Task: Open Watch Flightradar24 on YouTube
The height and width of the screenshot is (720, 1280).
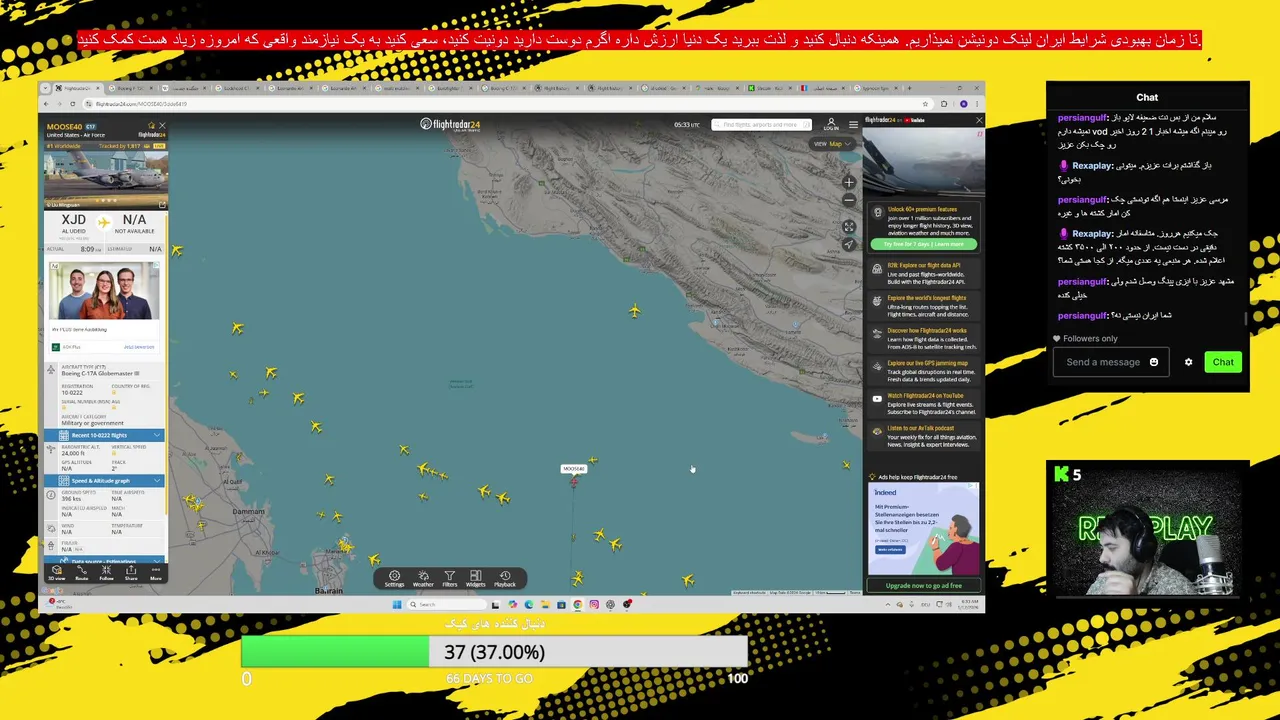Action: click(x=923, y=403)
